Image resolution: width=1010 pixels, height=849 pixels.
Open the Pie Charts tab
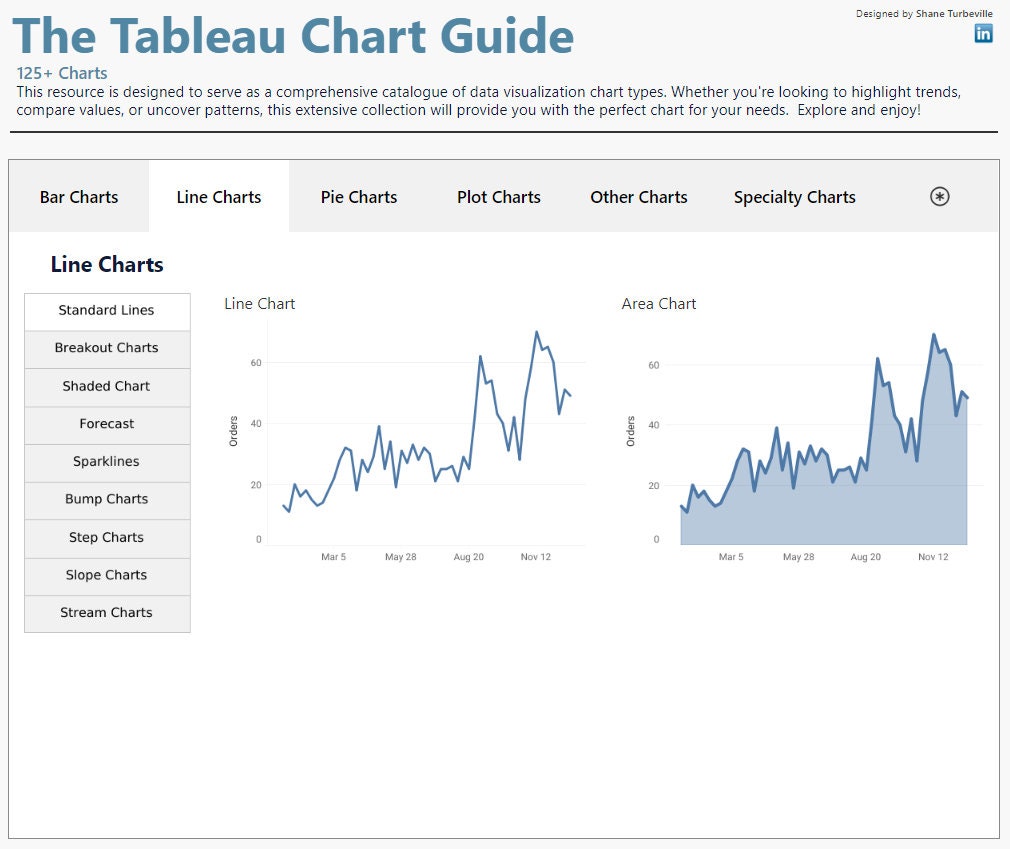pyautogui.click(x=359, y=197)
